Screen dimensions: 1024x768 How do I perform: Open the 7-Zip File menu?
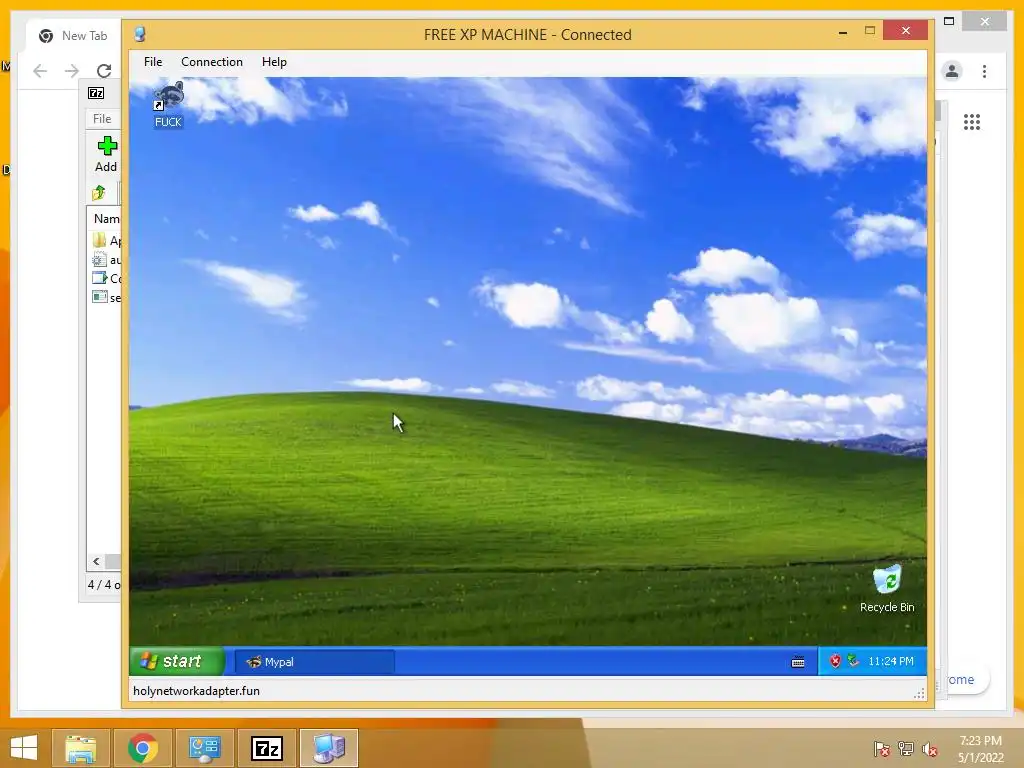pyautogui.click(x=102, y=118)
